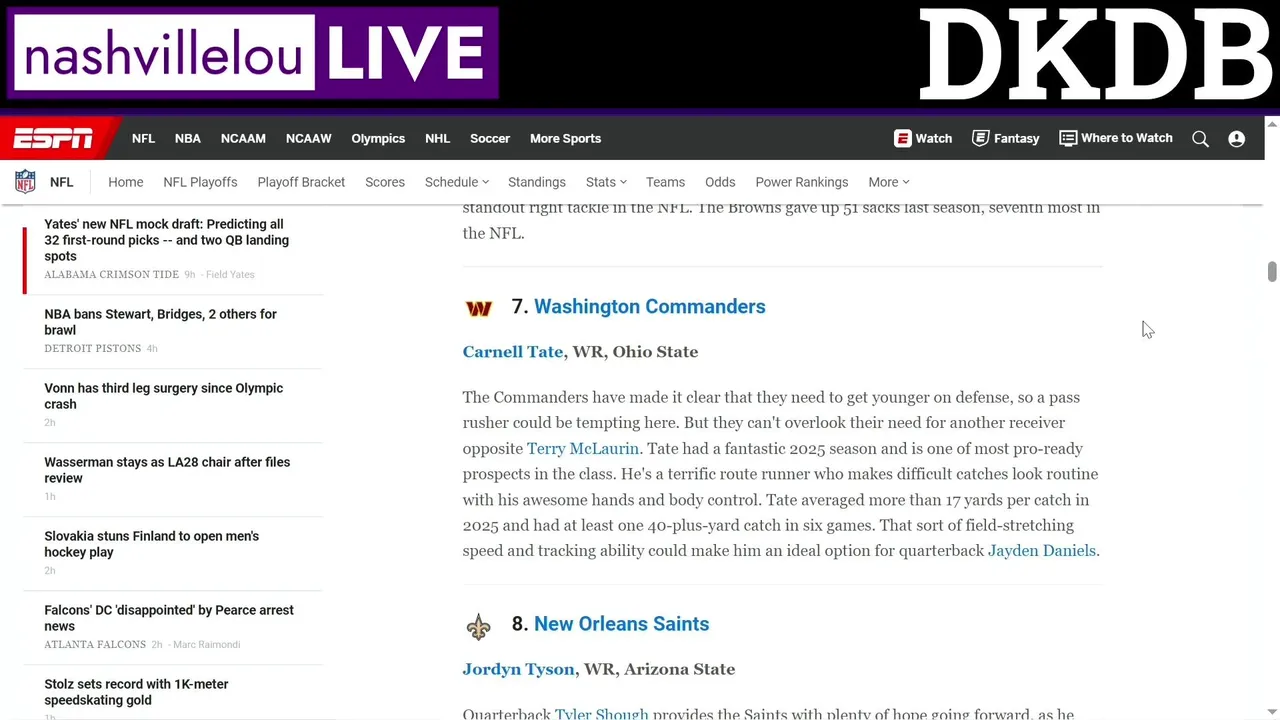Select the Scores tab
The width and height of the screenshot is (1280, 720).
coord(385,182)
